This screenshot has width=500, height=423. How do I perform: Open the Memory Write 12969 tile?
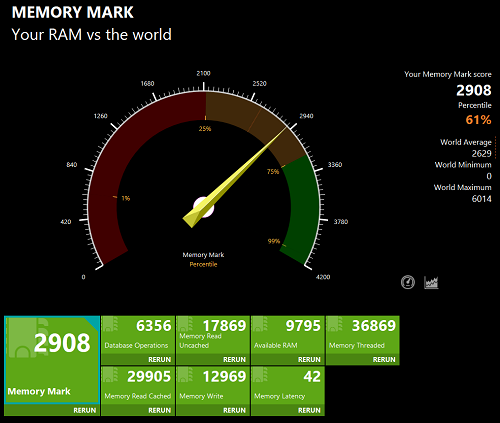click(213, 386)
